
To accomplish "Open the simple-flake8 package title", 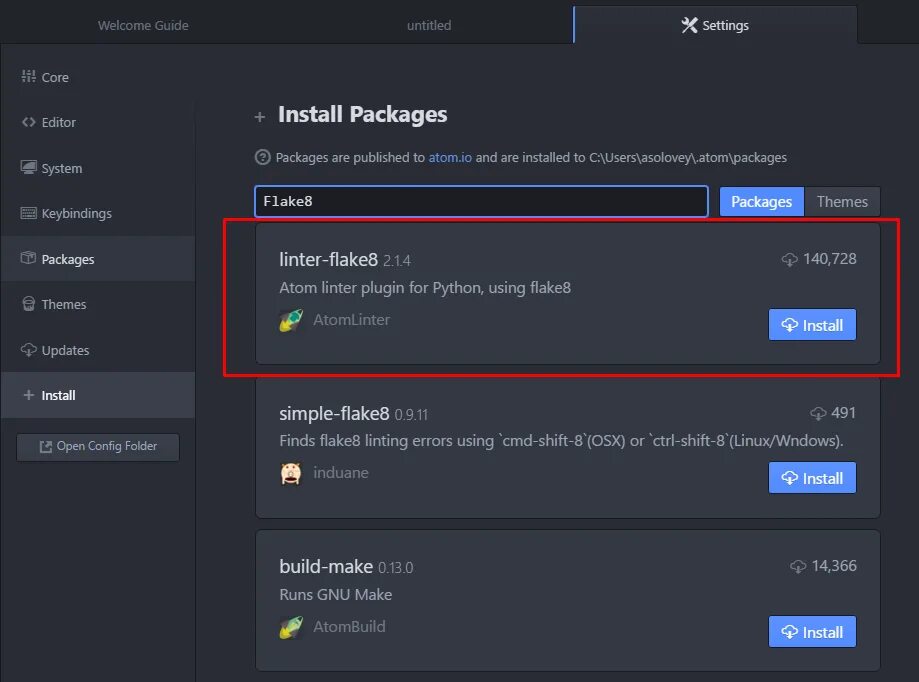I will point(334,414).
